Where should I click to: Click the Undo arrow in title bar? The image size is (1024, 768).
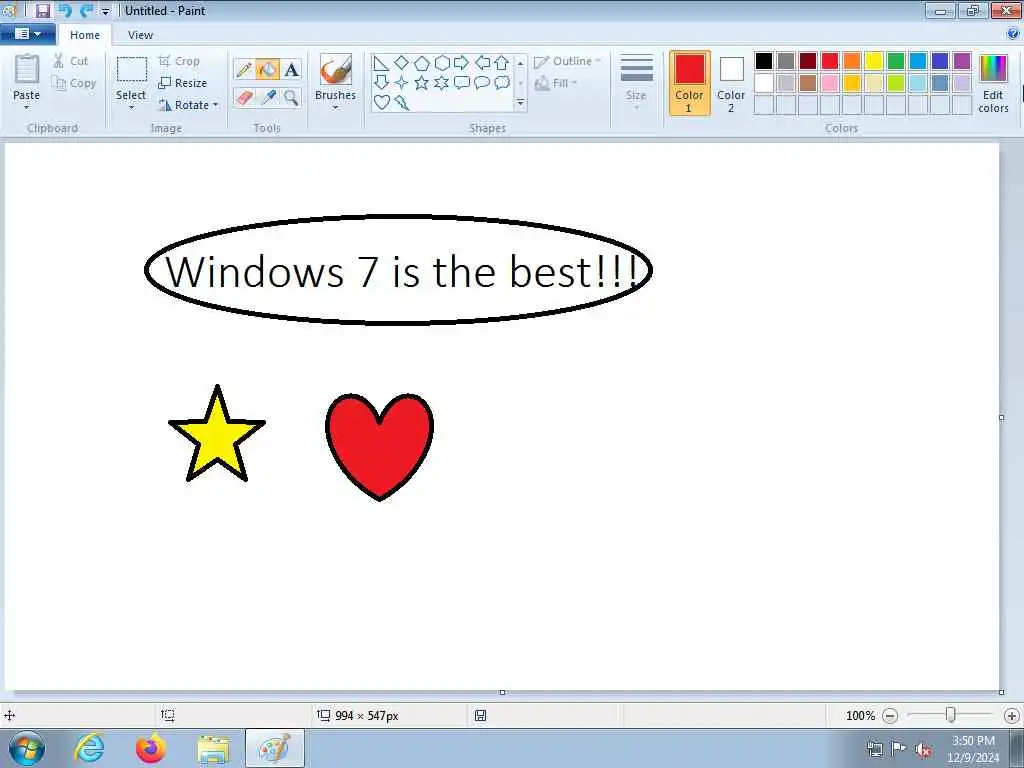point(65,10)
